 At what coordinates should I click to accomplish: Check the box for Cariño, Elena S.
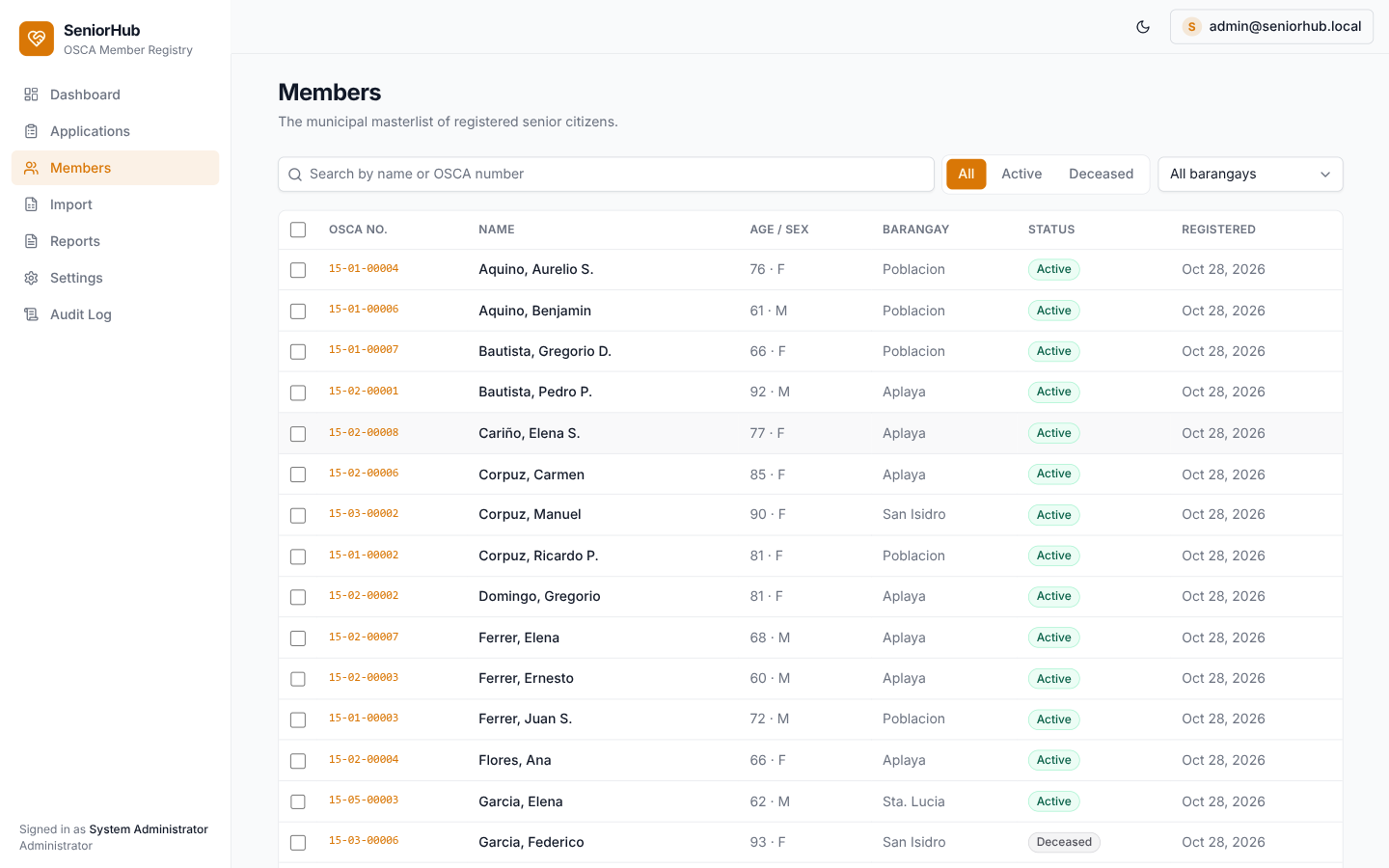click(x=298, y=434)
